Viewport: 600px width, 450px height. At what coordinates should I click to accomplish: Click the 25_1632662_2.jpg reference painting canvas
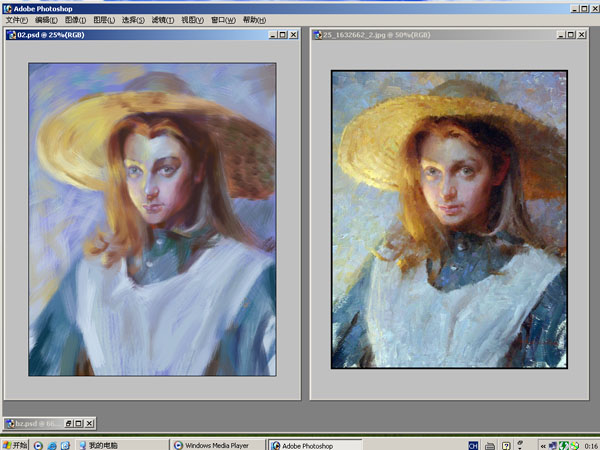[449, 220]
